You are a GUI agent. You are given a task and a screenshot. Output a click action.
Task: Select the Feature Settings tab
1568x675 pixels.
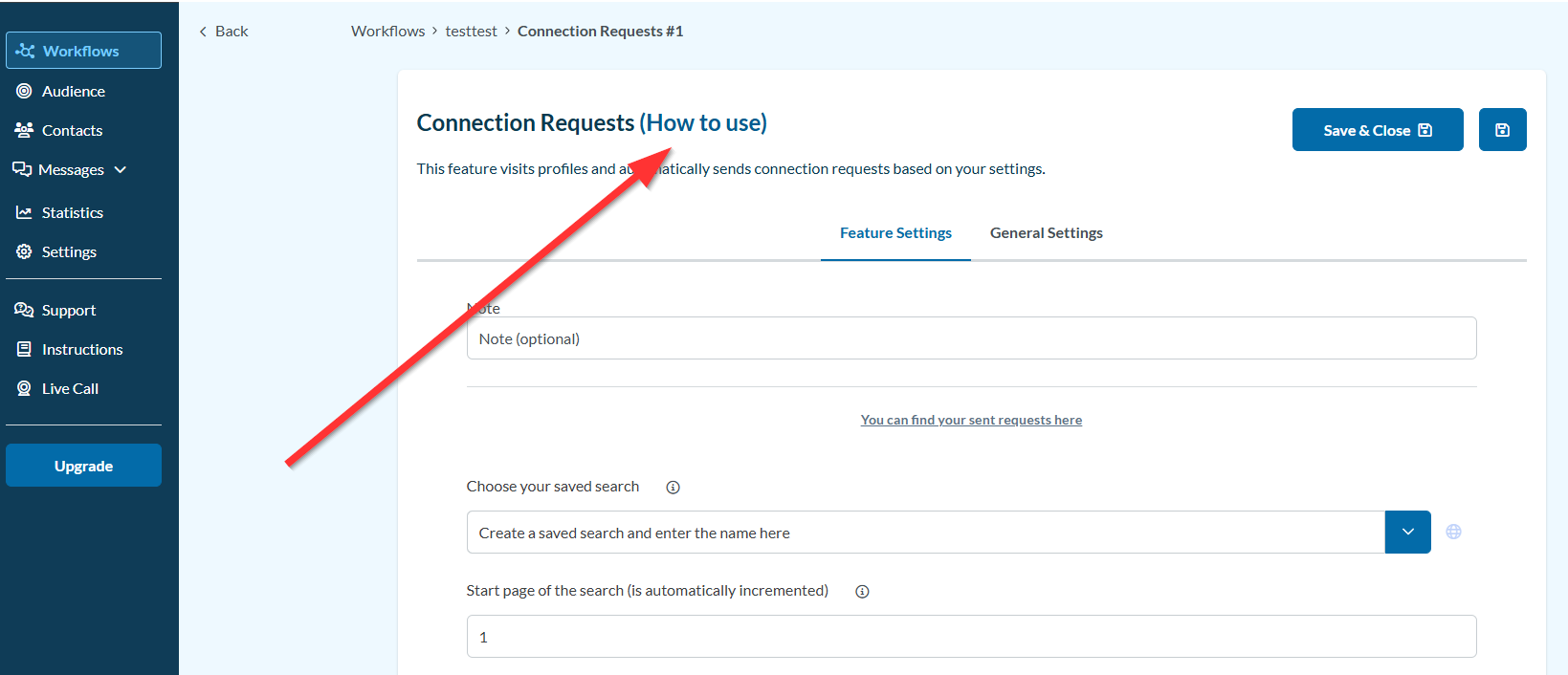point(895,233)
